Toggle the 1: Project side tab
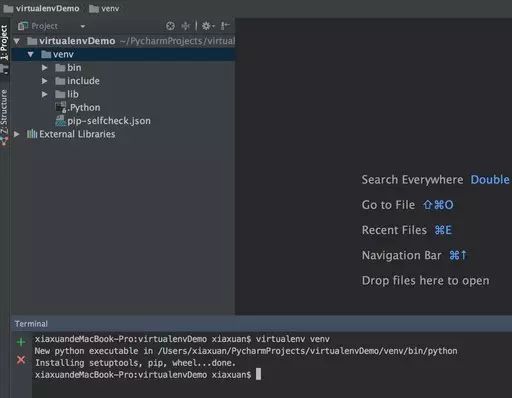The width and height of the screenshot is (512, 398). [x=4, y=42]
